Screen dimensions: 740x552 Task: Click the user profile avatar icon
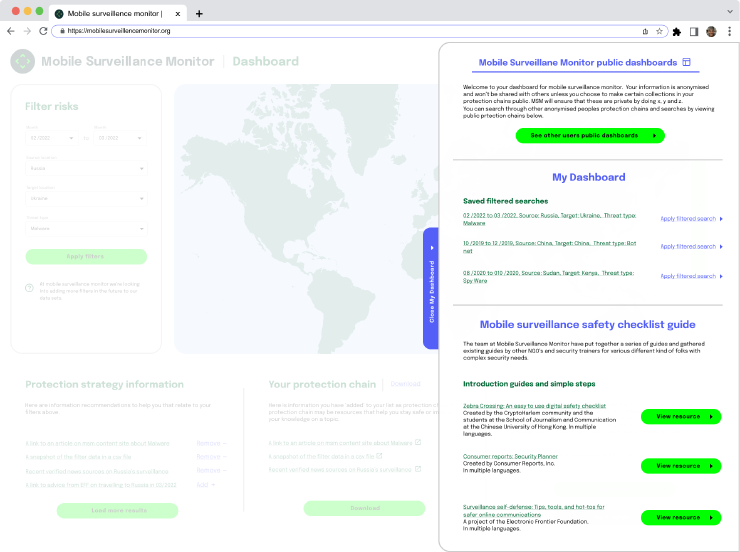point(711,31)
